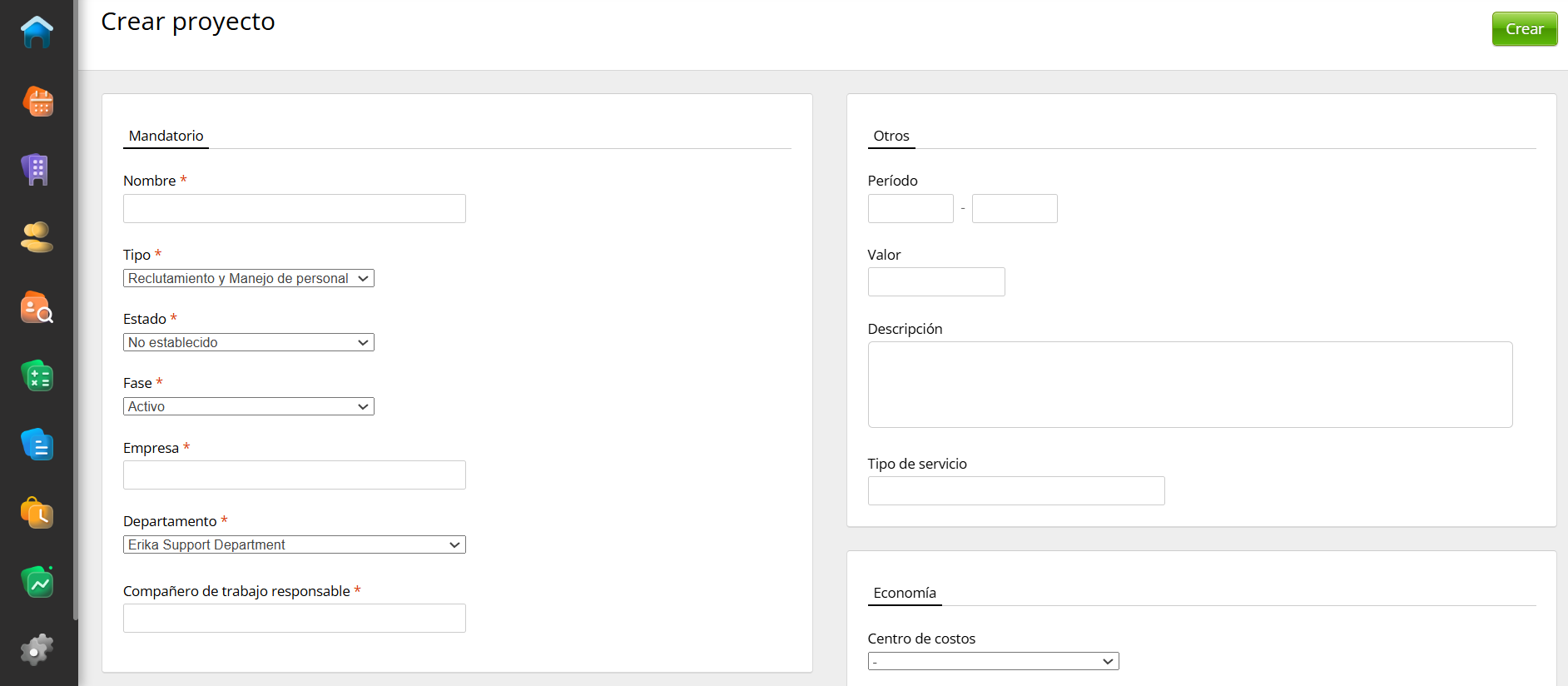Open the Home icon in sidebar

pyautogui.click(x=37, y=32)
